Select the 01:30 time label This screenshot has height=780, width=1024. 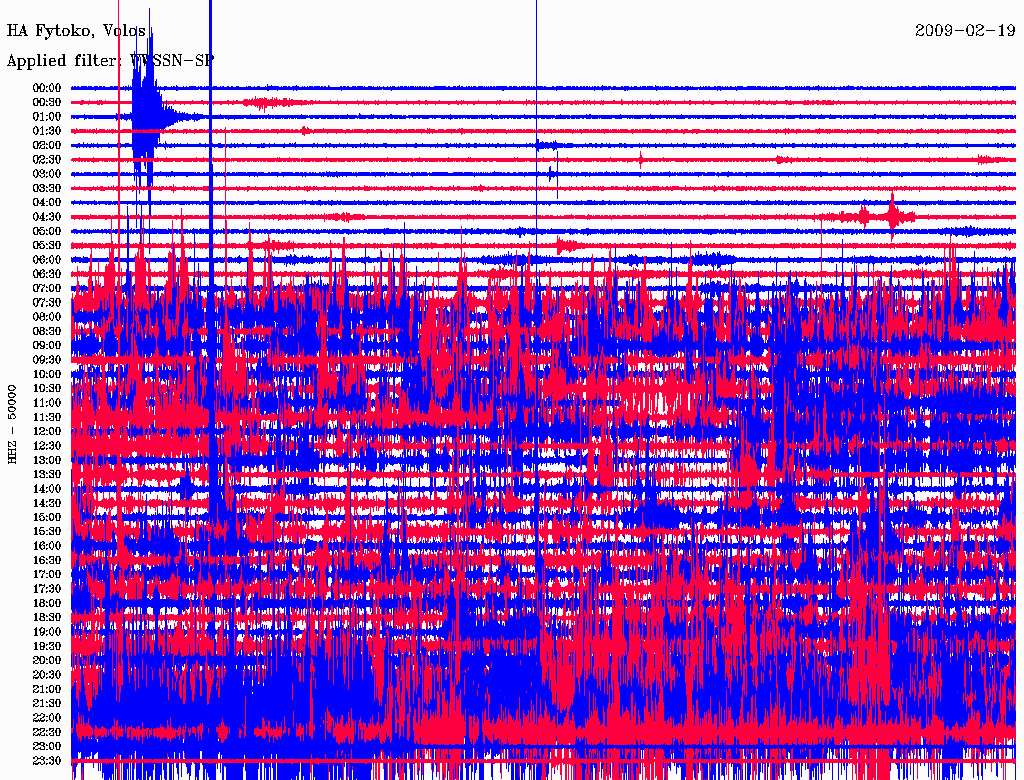point(47,131)
